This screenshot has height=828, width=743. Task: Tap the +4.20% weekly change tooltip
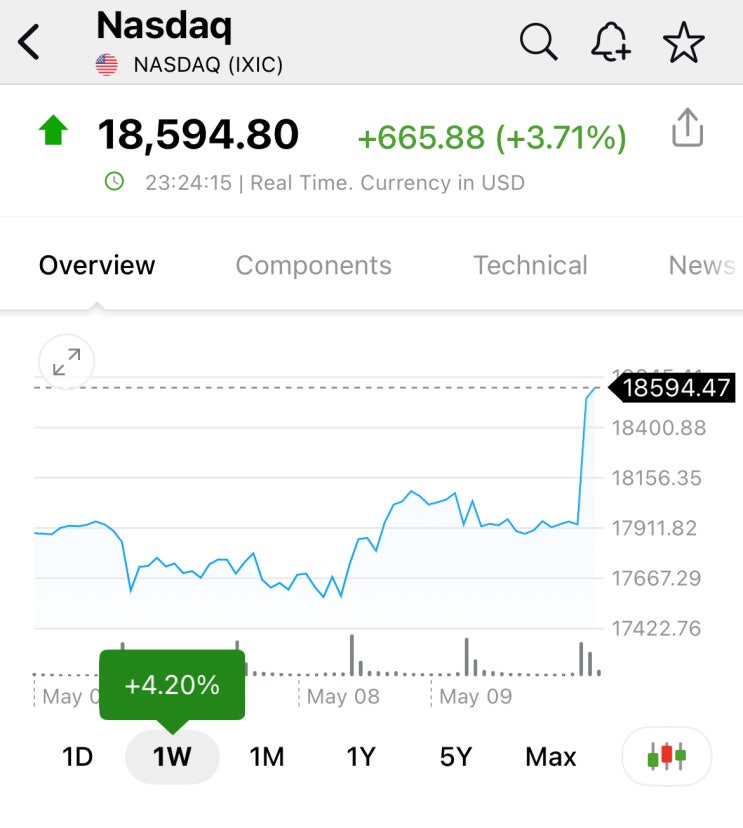click(172, 685)
